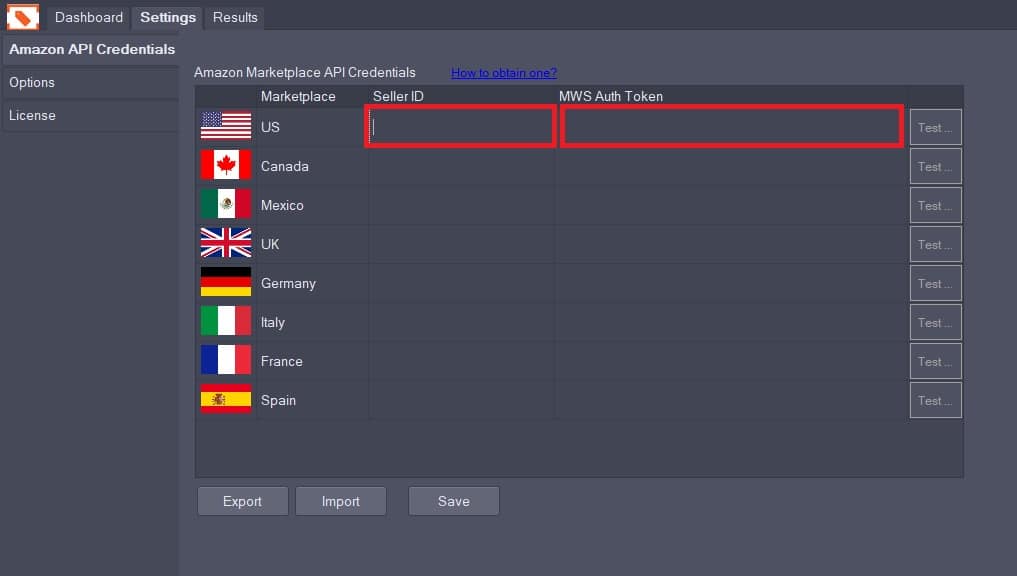Click the Spain flag icon

point(226,399)
